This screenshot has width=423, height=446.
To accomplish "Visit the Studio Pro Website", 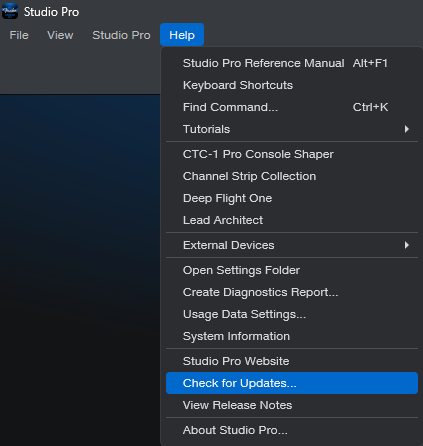I will (x=292, y=361).
